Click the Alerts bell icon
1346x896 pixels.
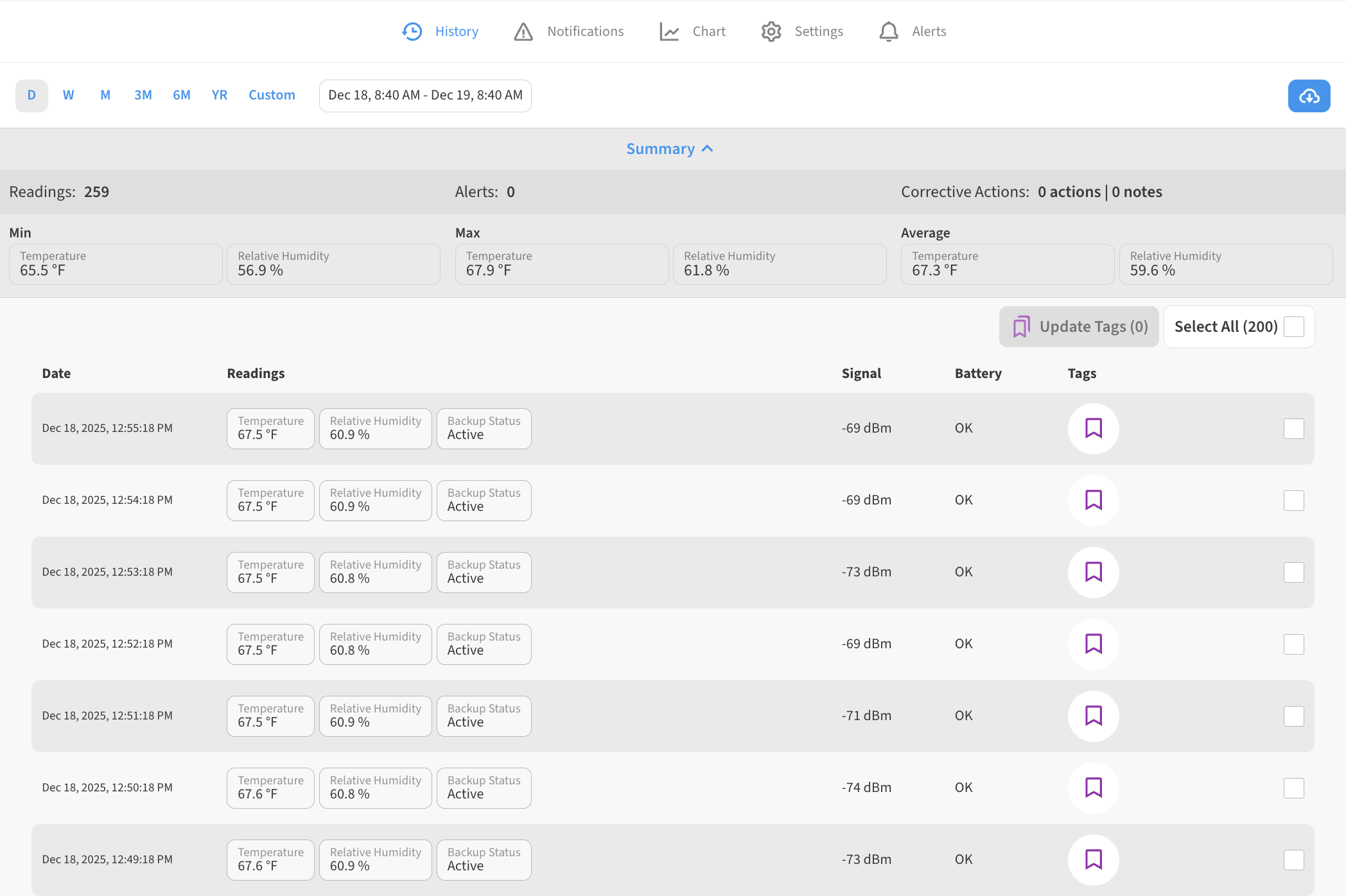[889, 31]
